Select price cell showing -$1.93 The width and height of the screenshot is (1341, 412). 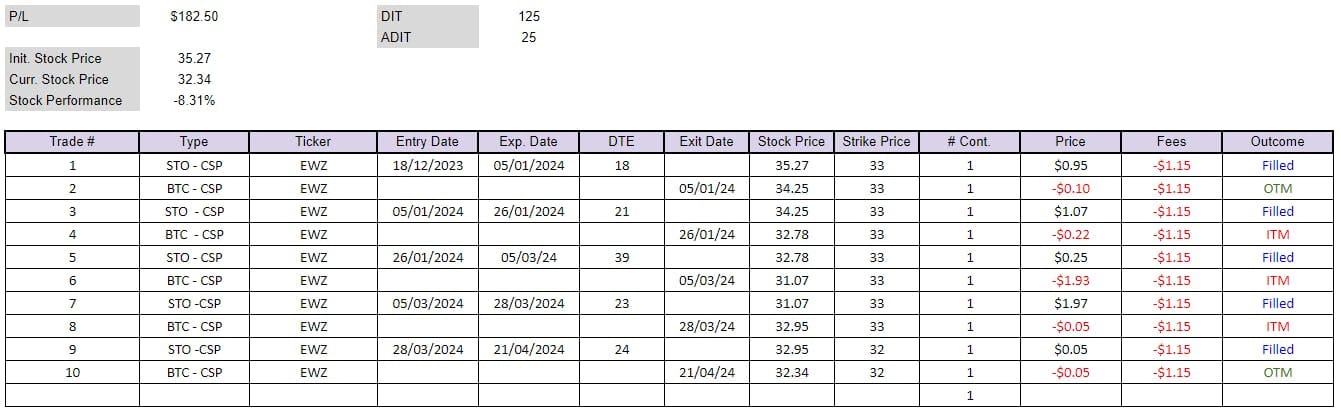pos(1070,280)
